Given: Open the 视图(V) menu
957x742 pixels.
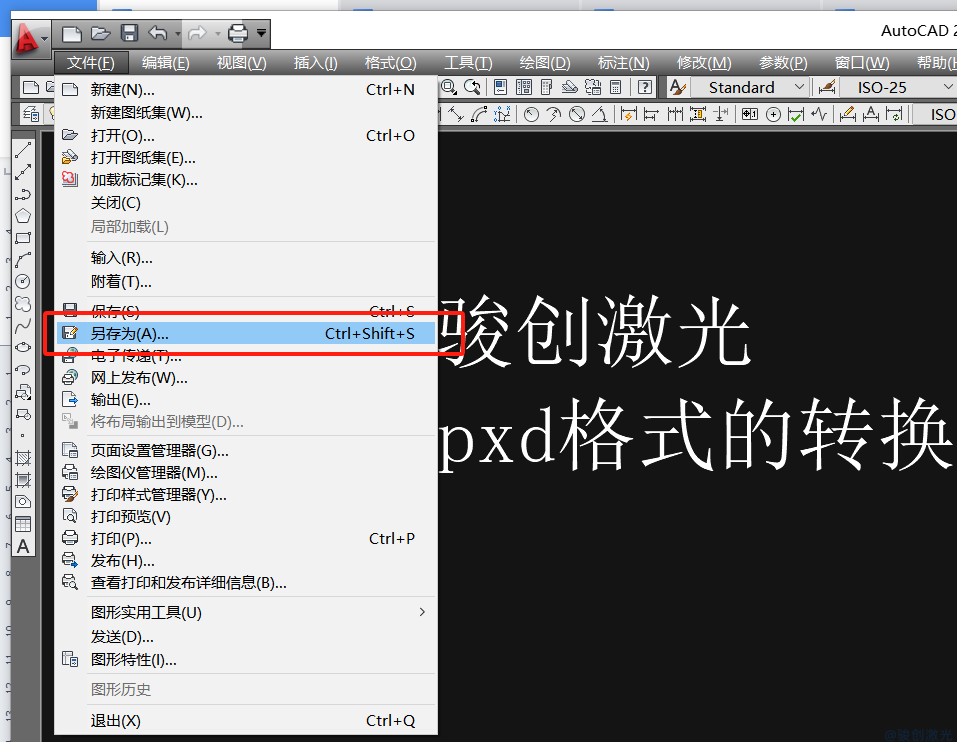Looking at the screenshot, I should point(242,63).
